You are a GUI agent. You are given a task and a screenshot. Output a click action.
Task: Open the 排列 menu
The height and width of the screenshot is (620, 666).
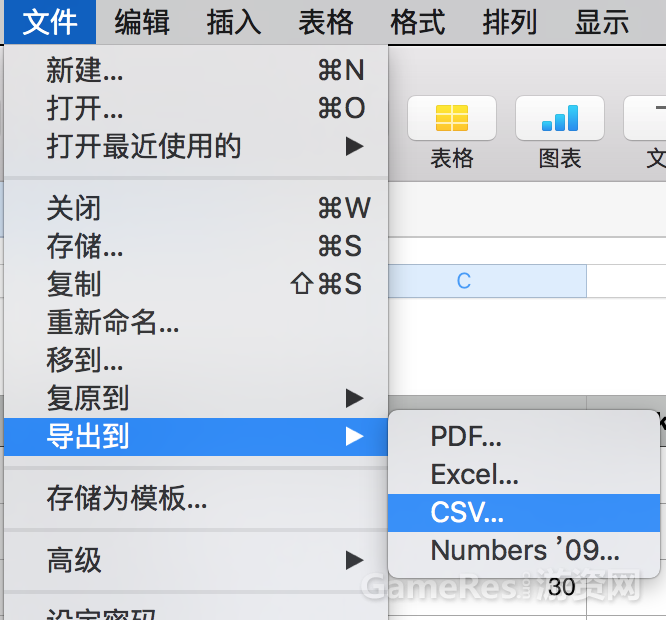(x=510, y=22)
